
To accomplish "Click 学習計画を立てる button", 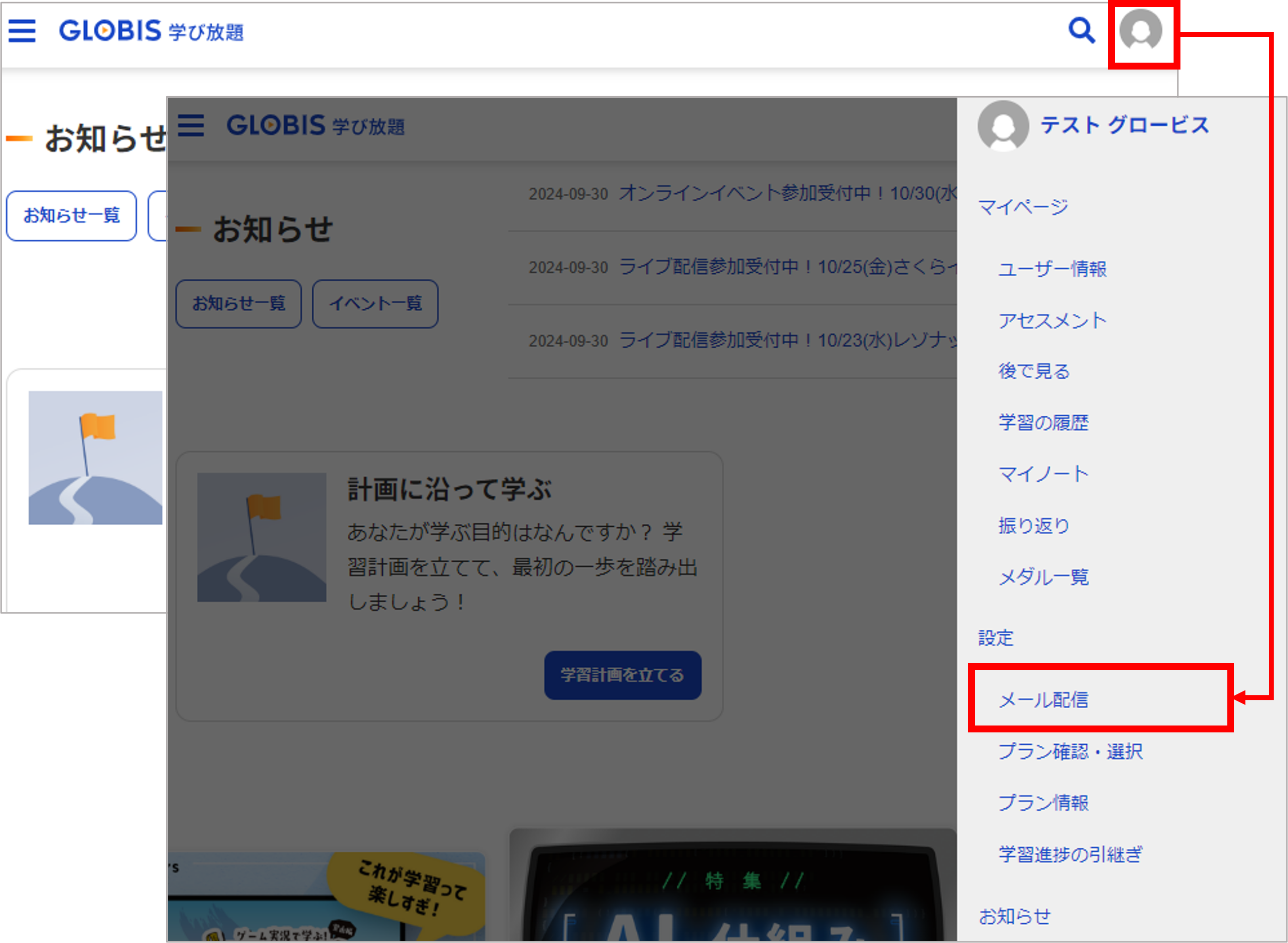I will [x=623, y=675].
